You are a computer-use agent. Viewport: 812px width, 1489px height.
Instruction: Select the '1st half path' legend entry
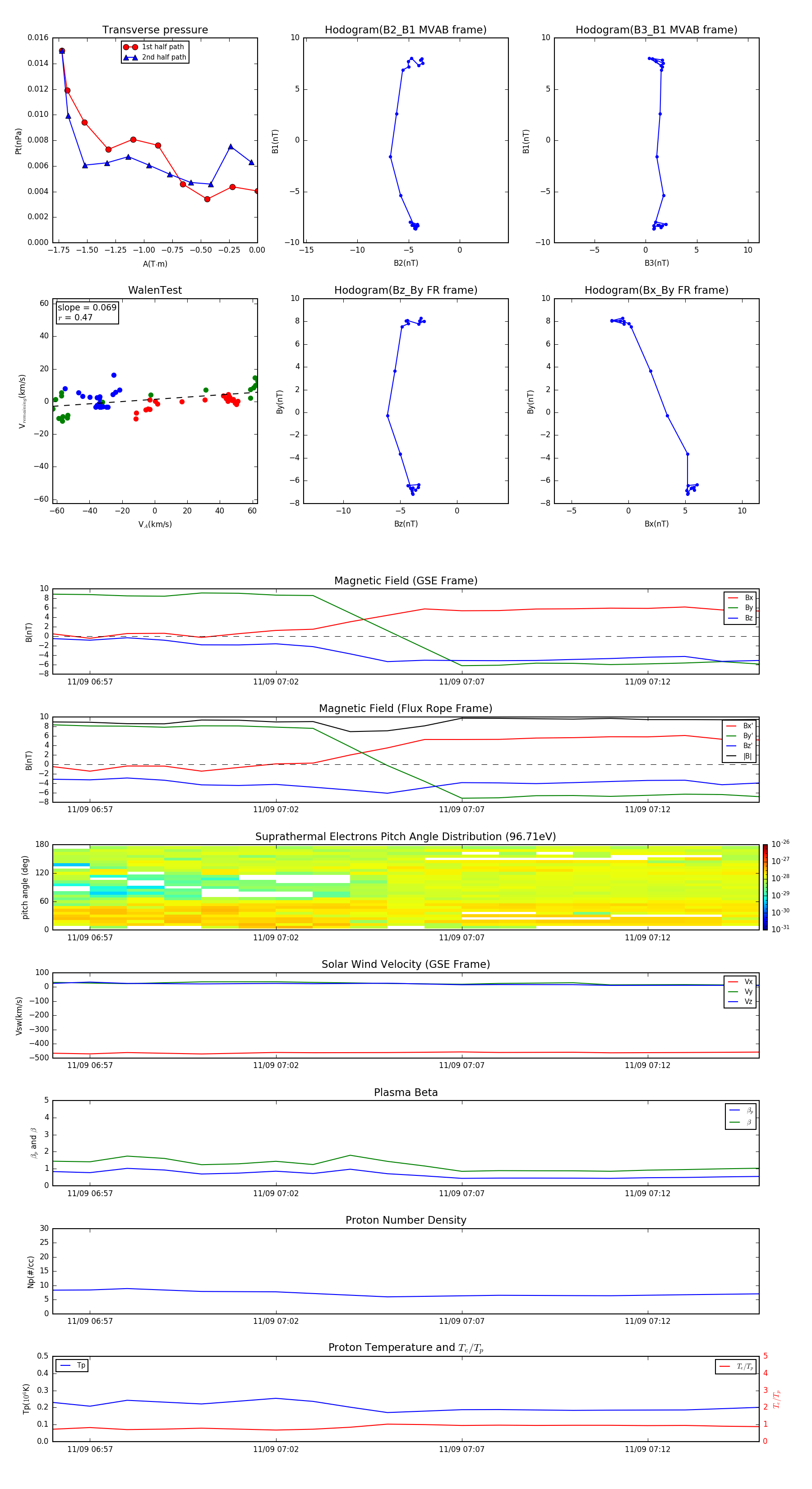[154, 47]
